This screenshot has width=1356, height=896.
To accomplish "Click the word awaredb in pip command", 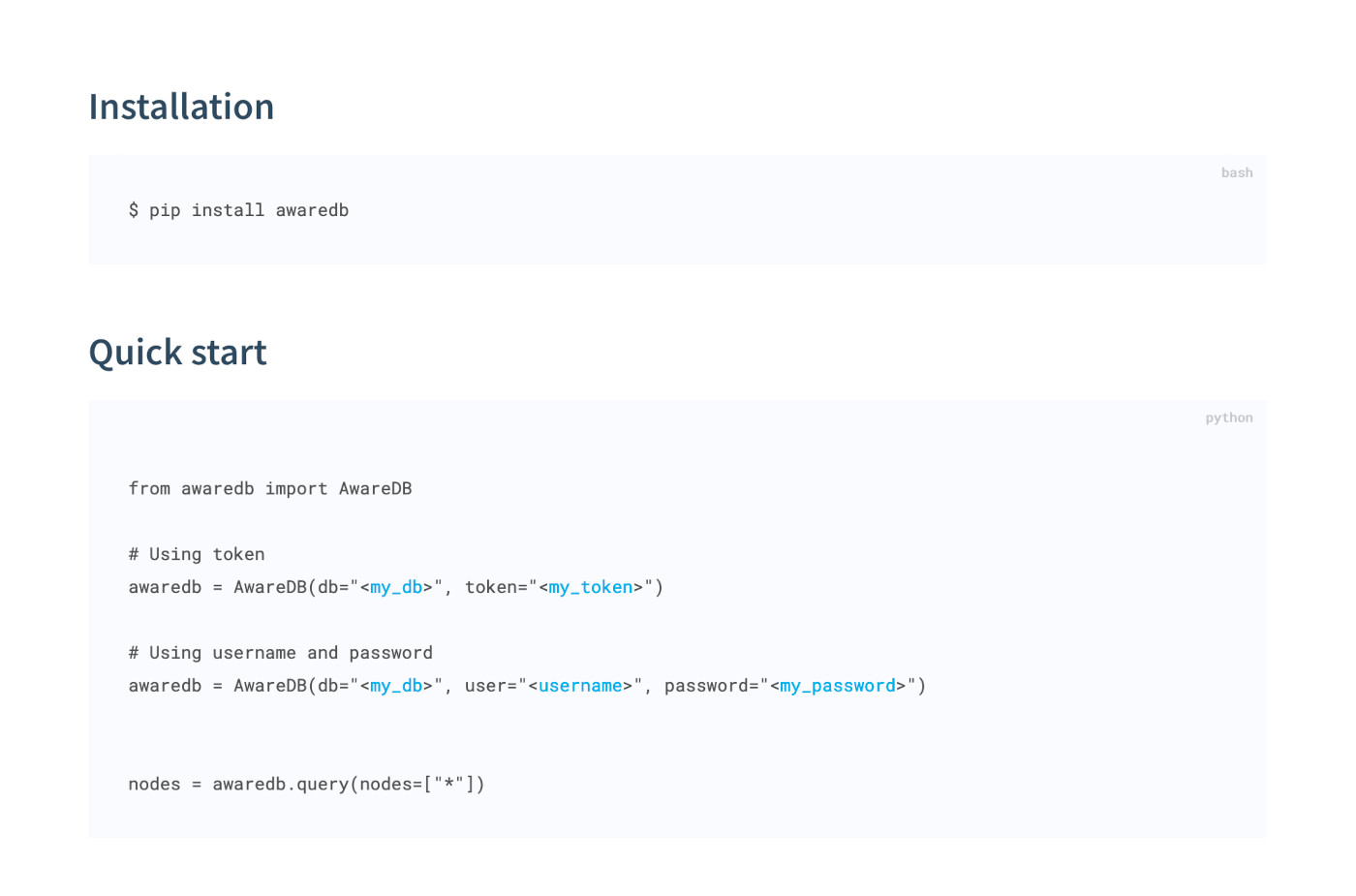I will tap(312, 210).
